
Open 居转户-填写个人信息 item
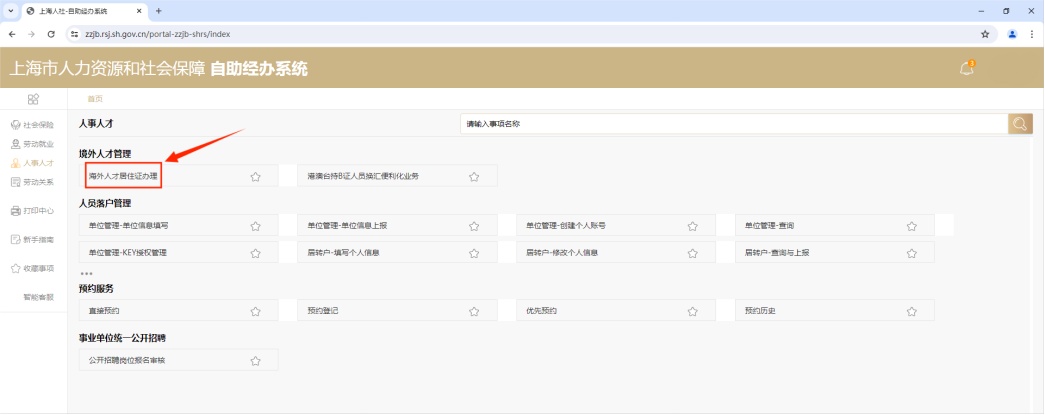coord(342,253)
